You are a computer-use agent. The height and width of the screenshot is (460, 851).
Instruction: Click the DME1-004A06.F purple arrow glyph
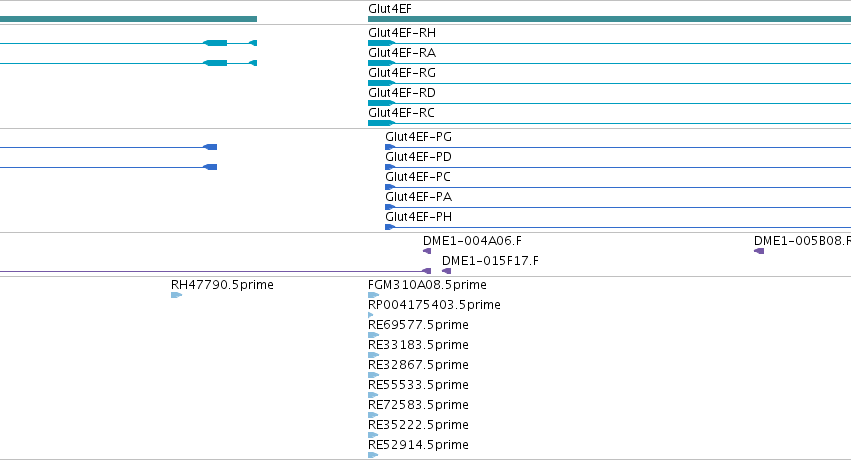pyautogui.click(x=427, y=251)
